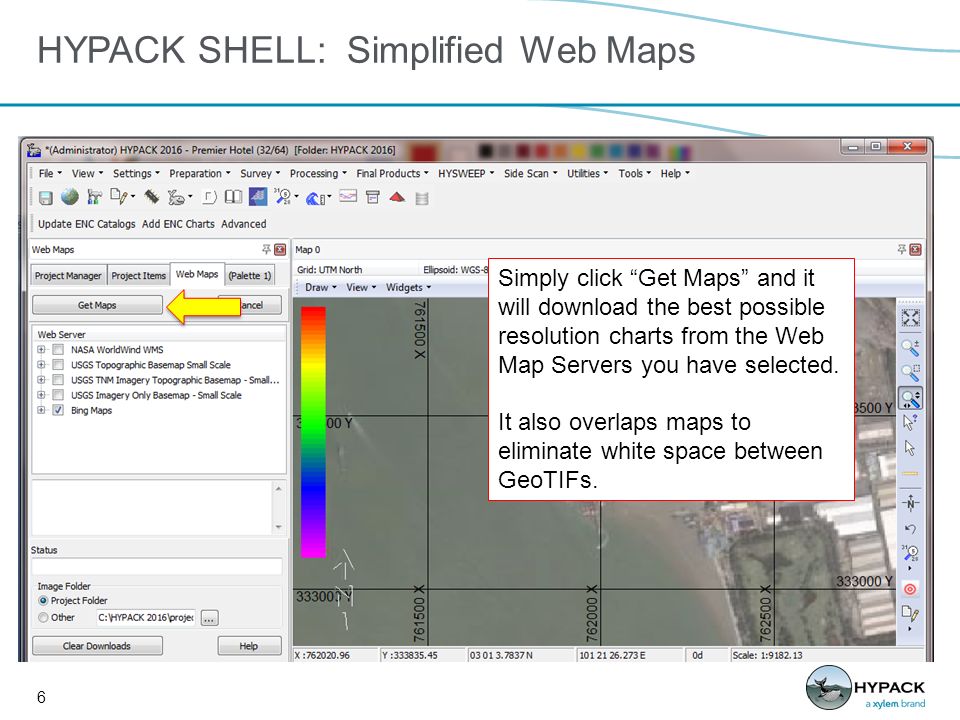Toggle USGS Topographic Basemap Small Scale checkbox

click(x=58, y=365)
